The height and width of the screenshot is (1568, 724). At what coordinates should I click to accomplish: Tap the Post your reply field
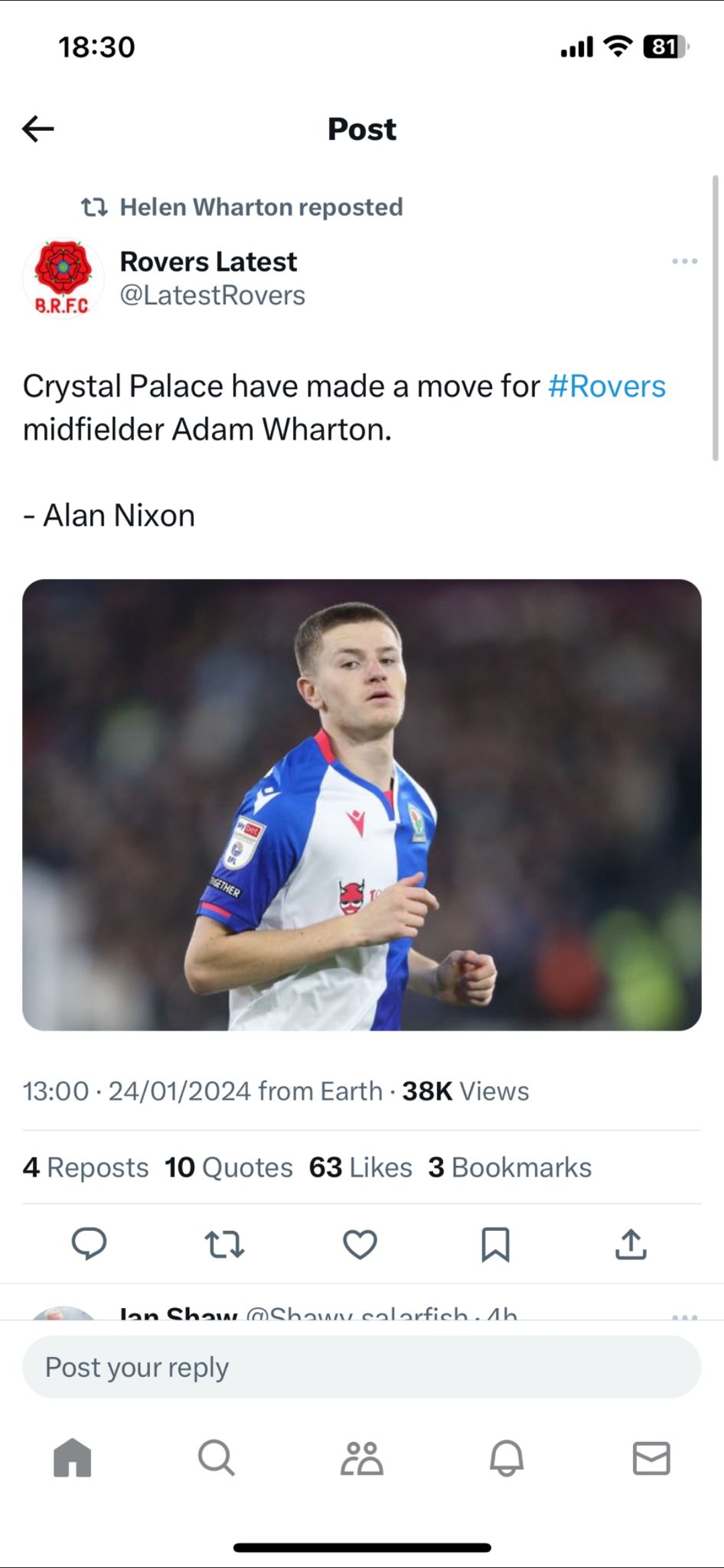tap(362, 1367)
